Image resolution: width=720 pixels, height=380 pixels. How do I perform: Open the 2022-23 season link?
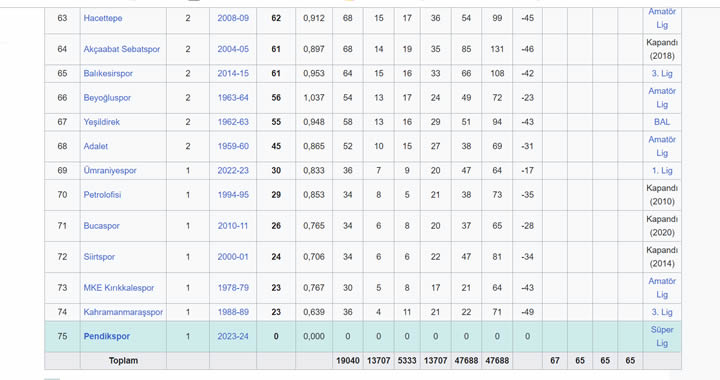pyautogui.click(x=233, y=171)
